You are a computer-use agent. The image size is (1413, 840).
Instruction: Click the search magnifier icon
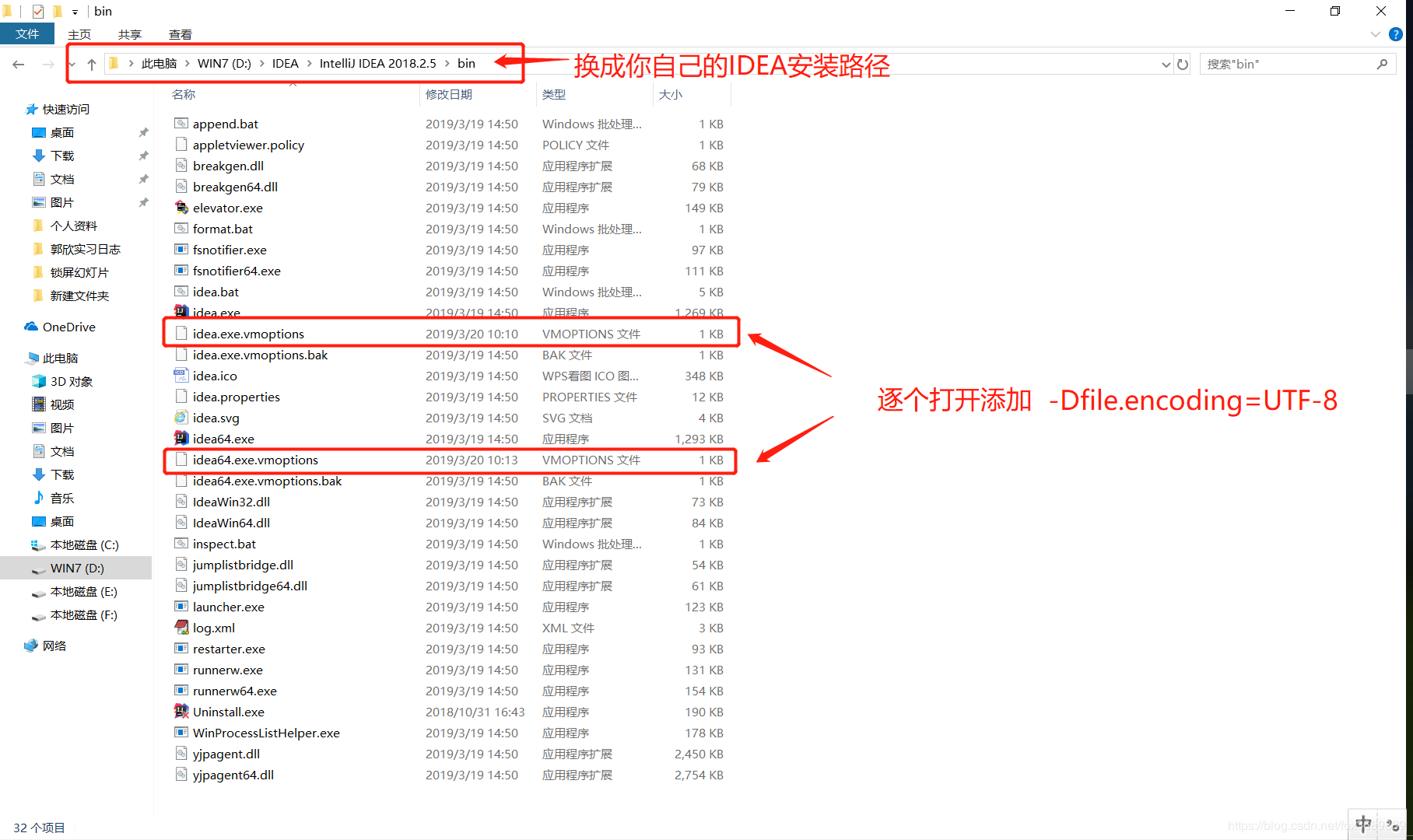pos(1382,64)
